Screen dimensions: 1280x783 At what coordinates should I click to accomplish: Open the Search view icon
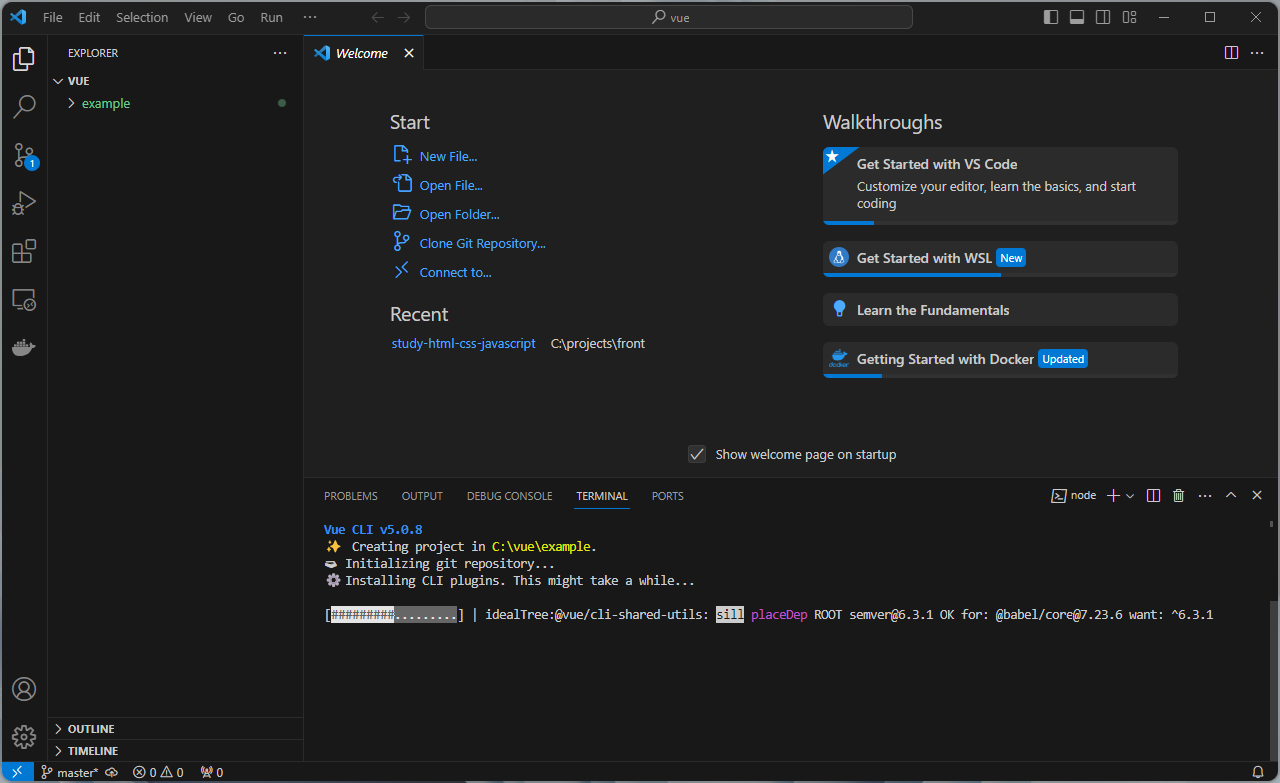(x=24, y=107)
